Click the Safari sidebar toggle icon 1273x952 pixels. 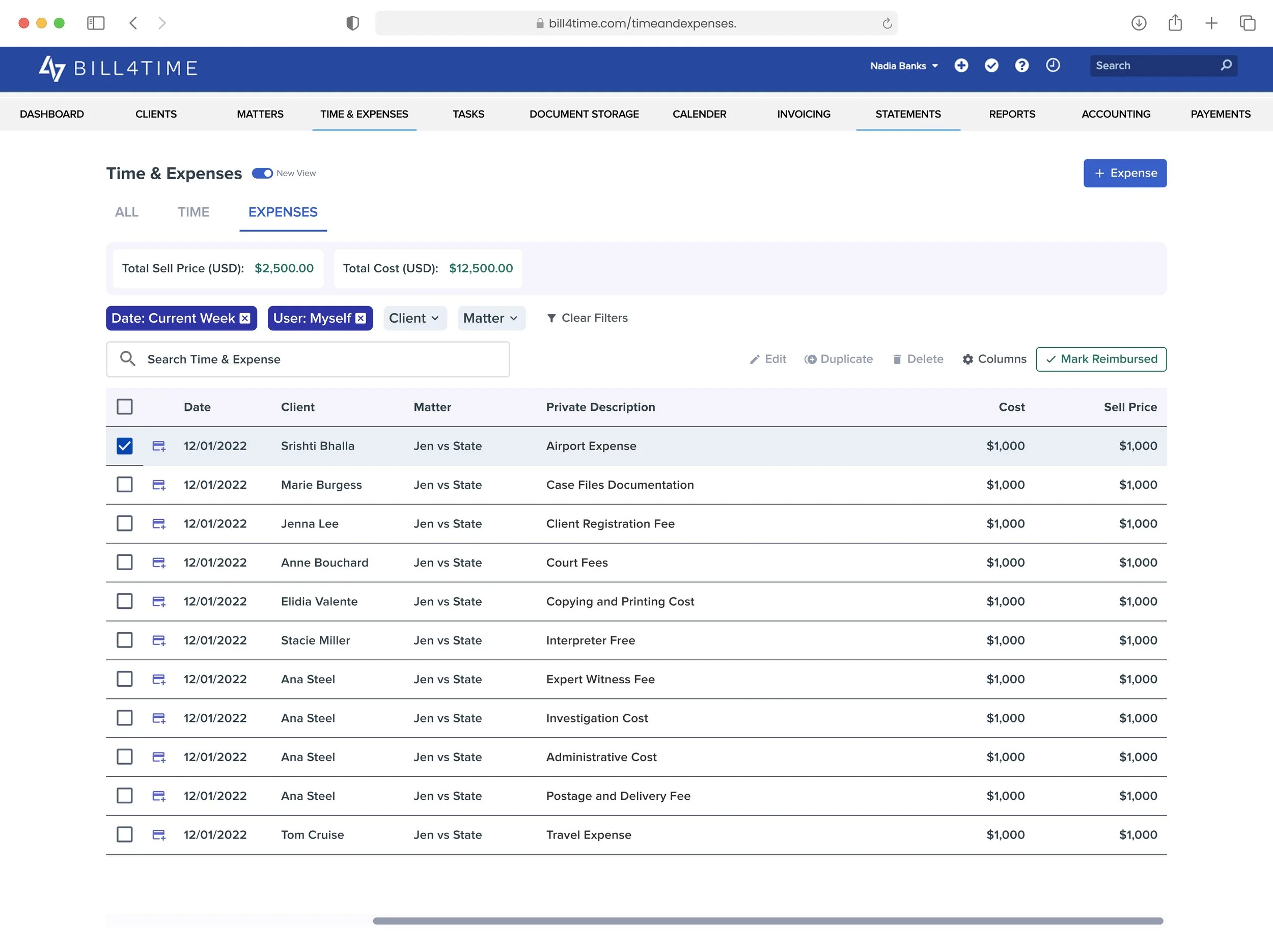coord(96,23)
